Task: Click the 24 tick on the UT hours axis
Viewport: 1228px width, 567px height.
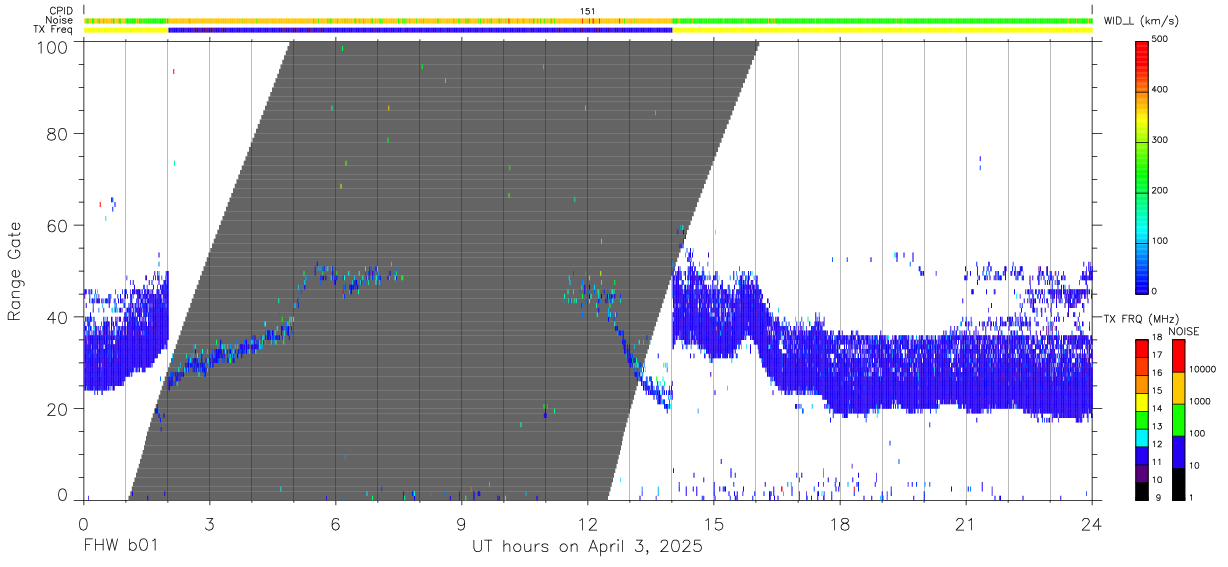Action: point(1092,523)
